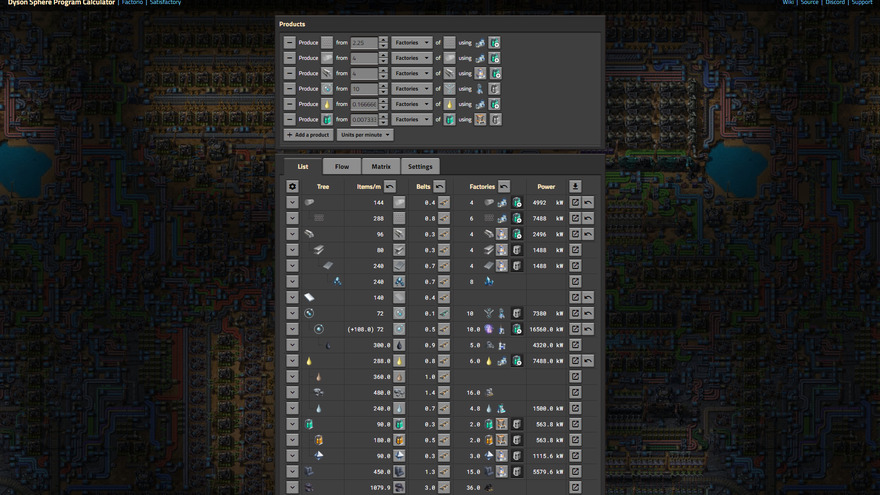Click the export/download icon beside Power
The image size is (880, 495).
click(575, 186)
